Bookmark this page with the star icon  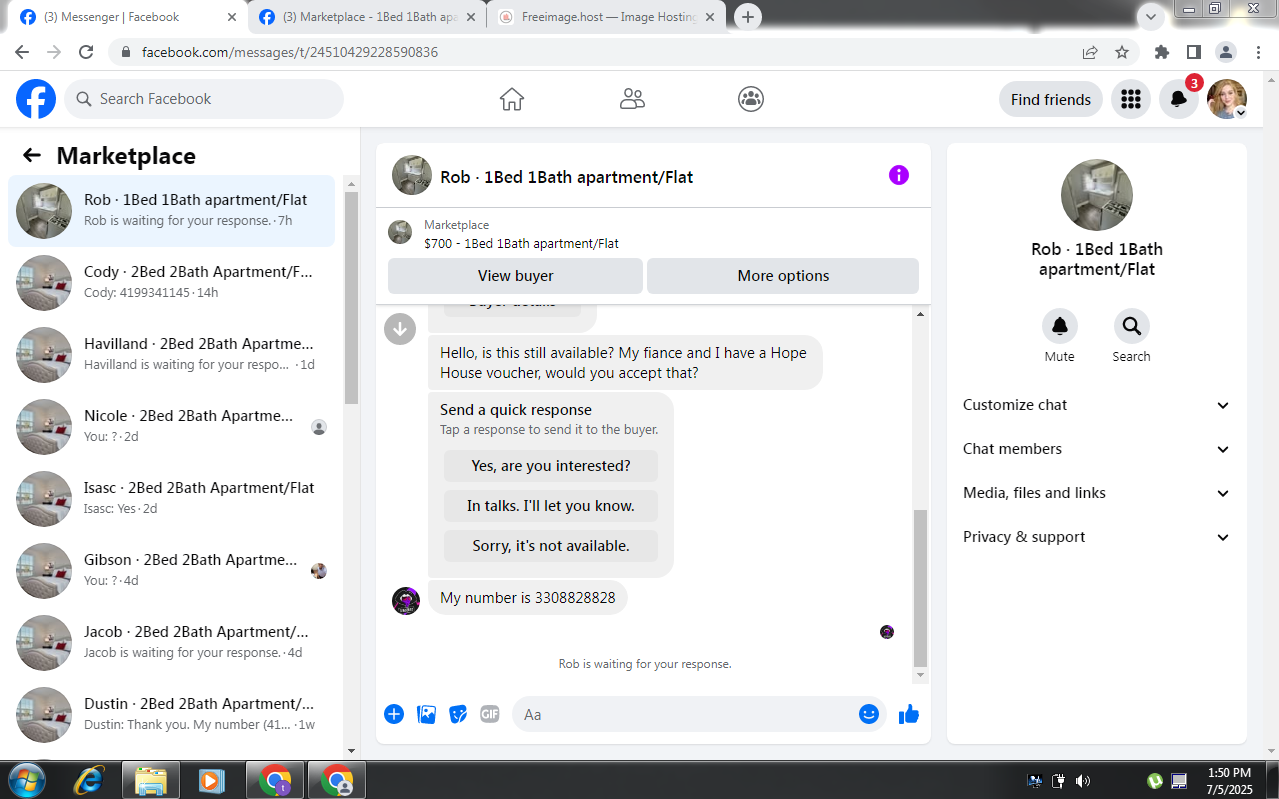[x=1122, y=52]
